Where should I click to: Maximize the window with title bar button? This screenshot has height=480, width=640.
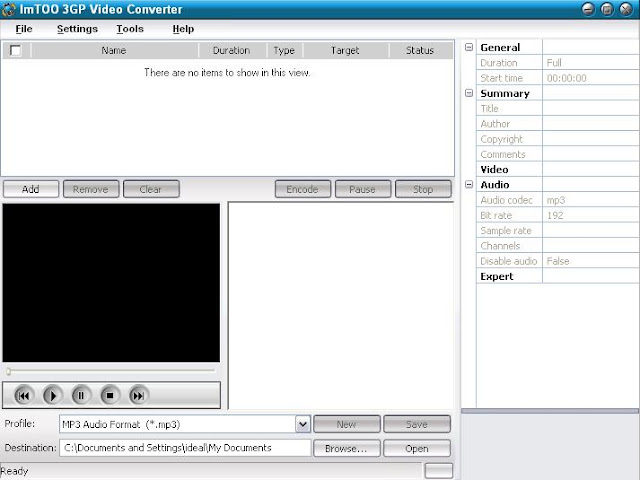pyautogui.click(x=607, y=9)
